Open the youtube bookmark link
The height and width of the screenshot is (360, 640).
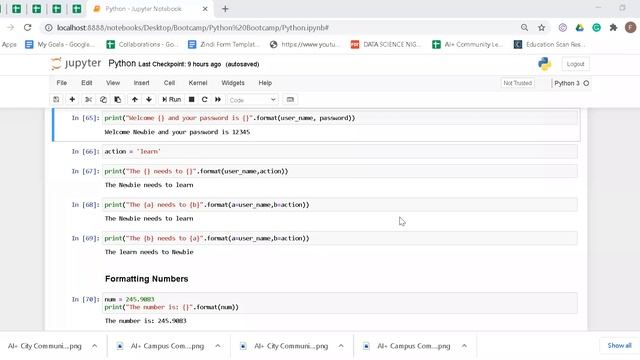(x=305, y=44)
